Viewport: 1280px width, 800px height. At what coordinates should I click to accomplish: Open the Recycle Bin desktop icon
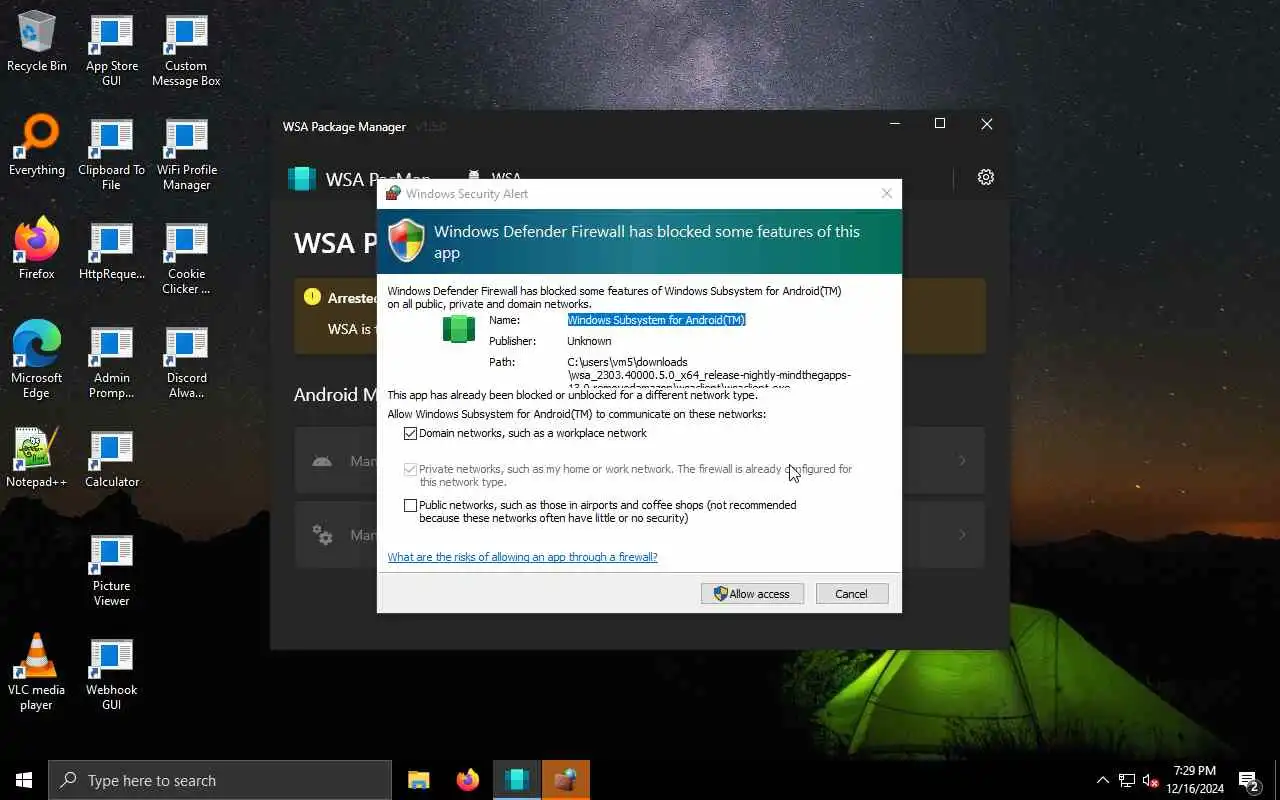(x=37, y=42)
